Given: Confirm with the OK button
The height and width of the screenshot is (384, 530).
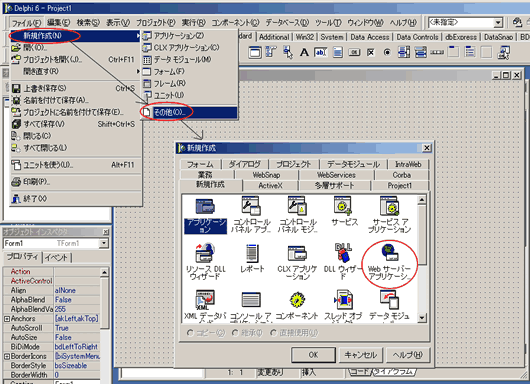Looking at the screenshot, I should click(313, 355).
